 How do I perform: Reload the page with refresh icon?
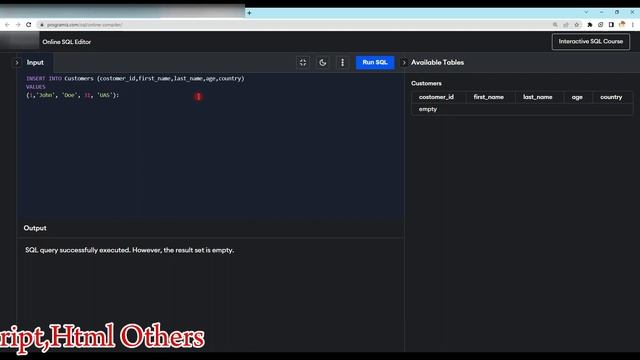pos(29,25)
